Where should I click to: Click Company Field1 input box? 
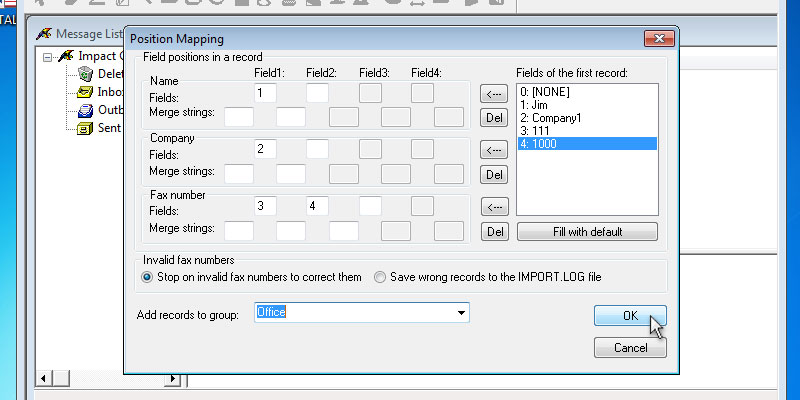pyautogui.click(x=265, y=149)
